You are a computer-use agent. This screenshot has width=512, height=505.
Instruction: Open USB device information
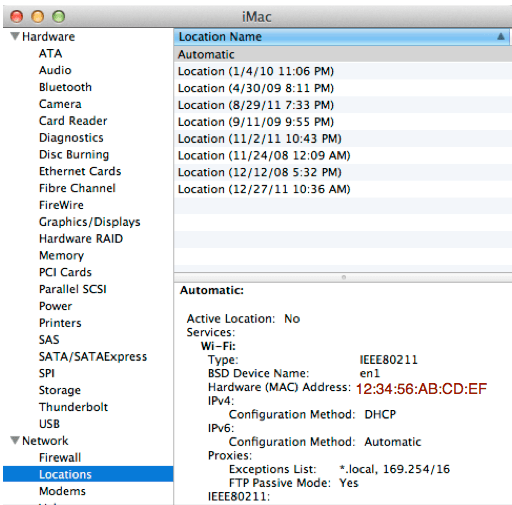(x=49, y=424)
